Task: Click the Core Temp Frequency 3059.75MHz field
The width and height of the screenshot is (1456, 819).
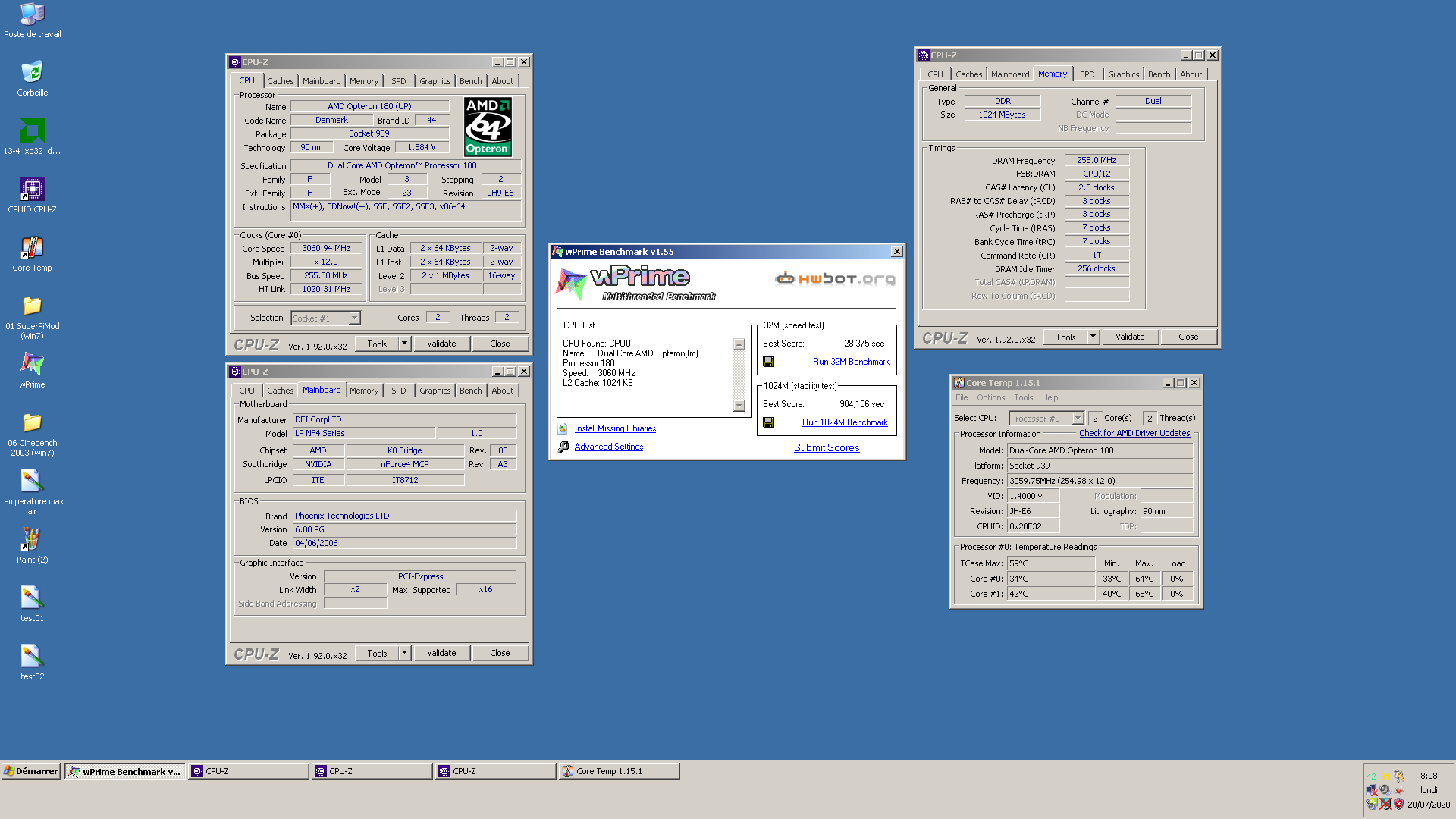Action: (x=1100, y=481)
